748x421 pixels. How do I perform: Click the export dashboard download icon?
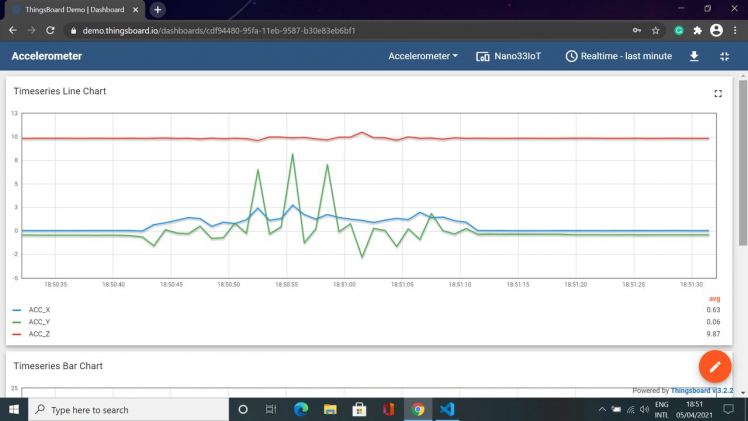(695, 56)
